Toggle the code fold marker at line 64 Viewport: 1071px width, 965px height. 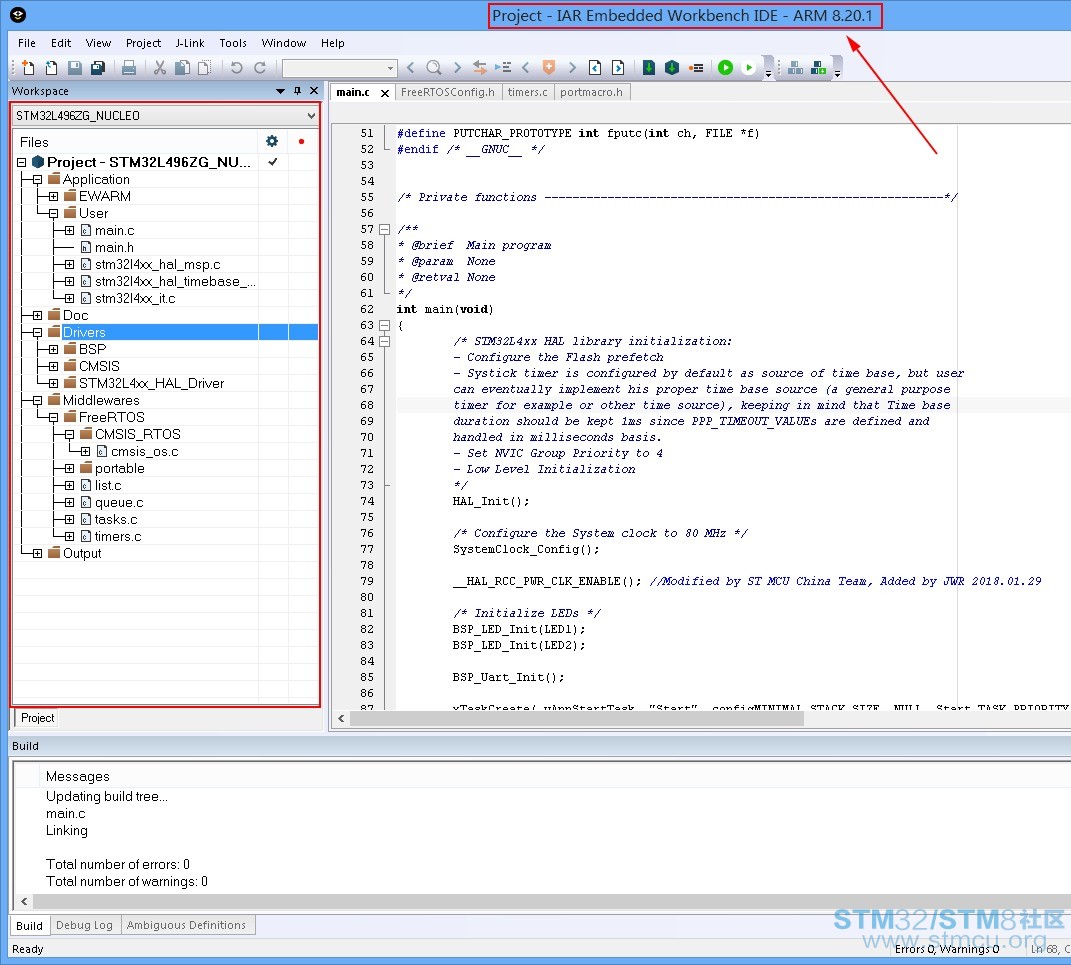(385, 341)
